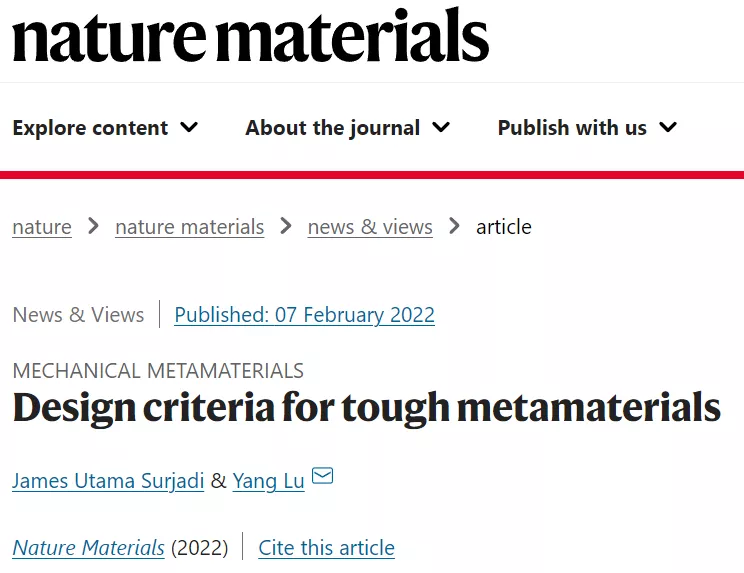Click the Published: 07 February 2022 link
The height and width of the screenshot is (573, 744).
(304, 315)
